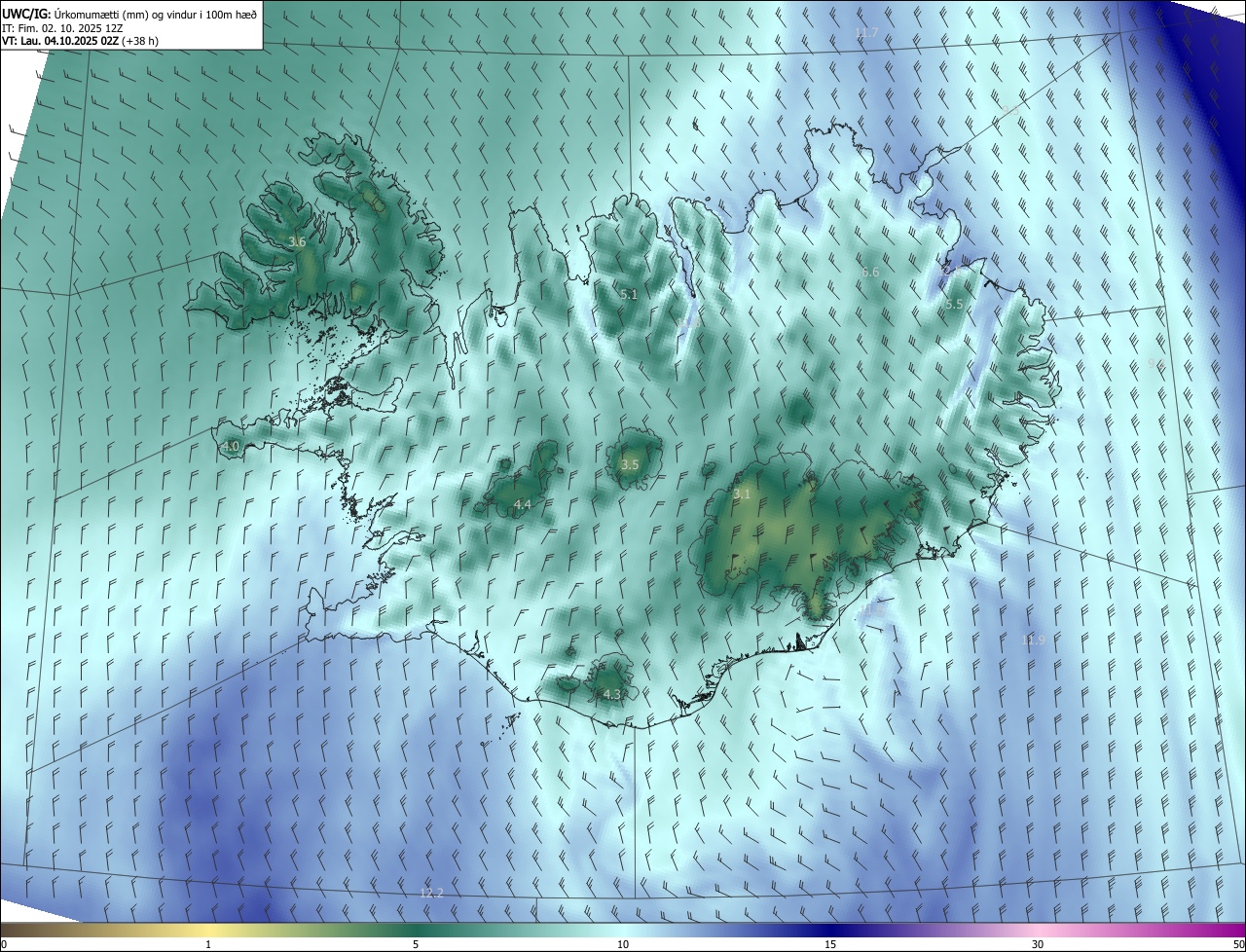The width and height of the screenshot is (1246, 952).
Task: Click the title 'Úrkomumætti (mm) og vindur í 100m hæð'
Action: tap(157, 13)
